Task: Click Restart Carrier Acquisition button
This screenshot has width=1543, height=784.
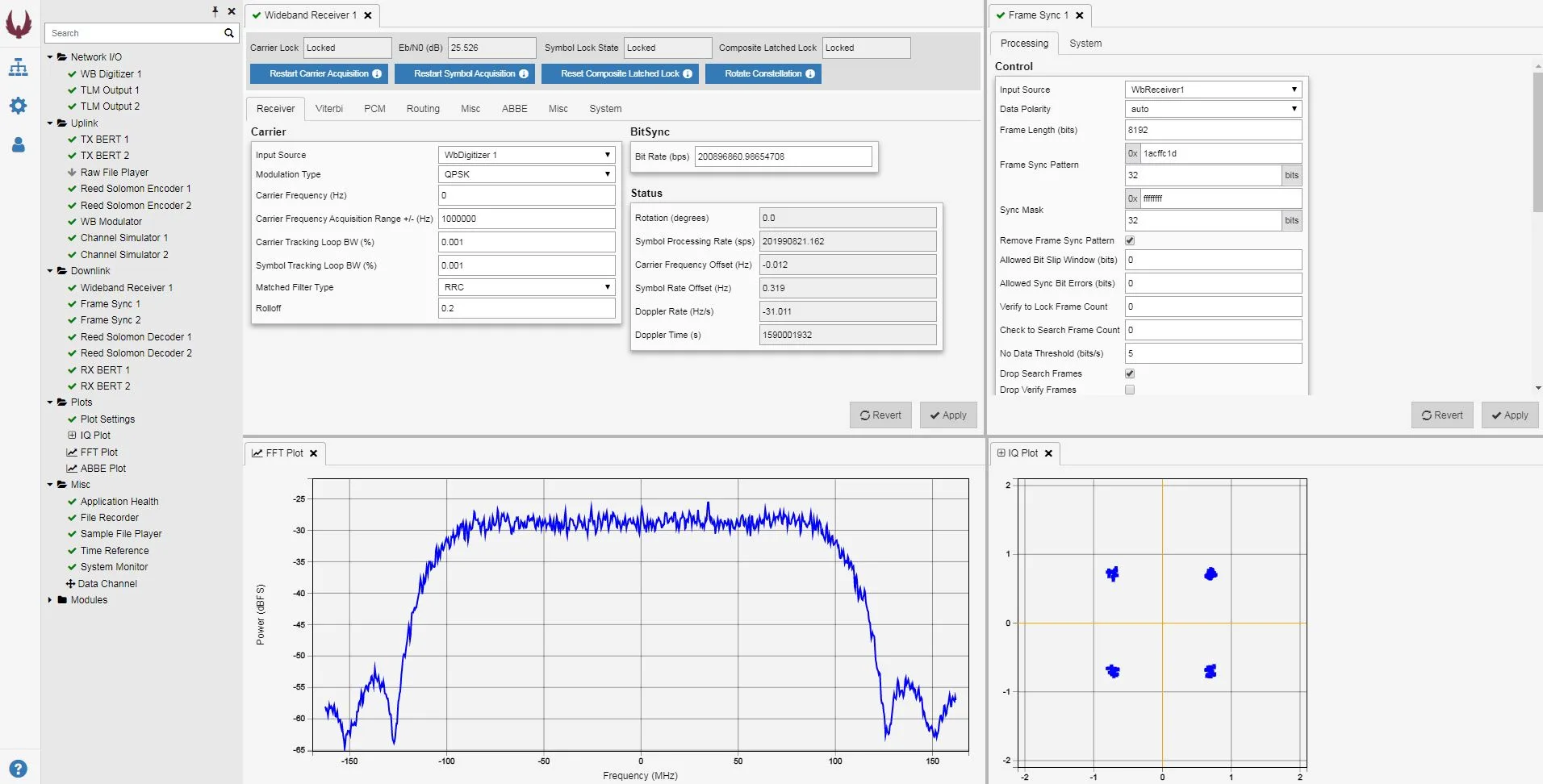Action: pos(319,73)
